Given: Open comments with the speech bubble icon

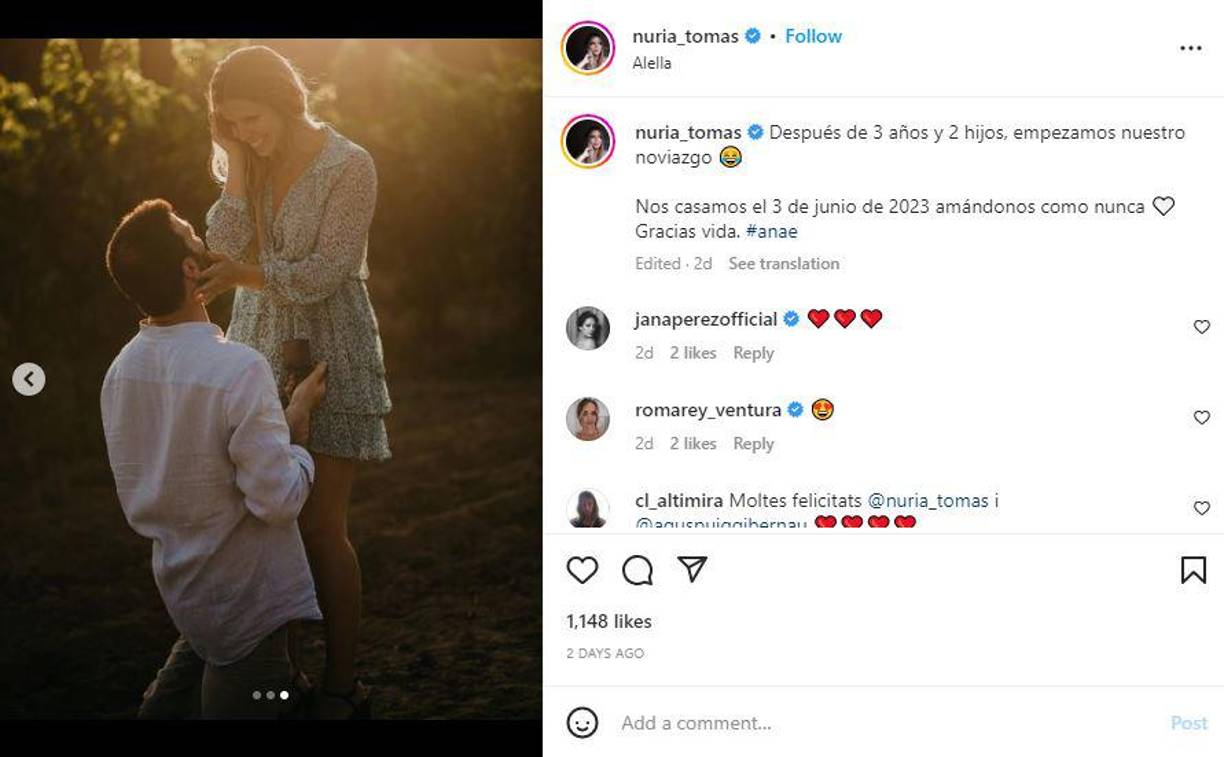Looking at the screenshot, I should (638, 570).
